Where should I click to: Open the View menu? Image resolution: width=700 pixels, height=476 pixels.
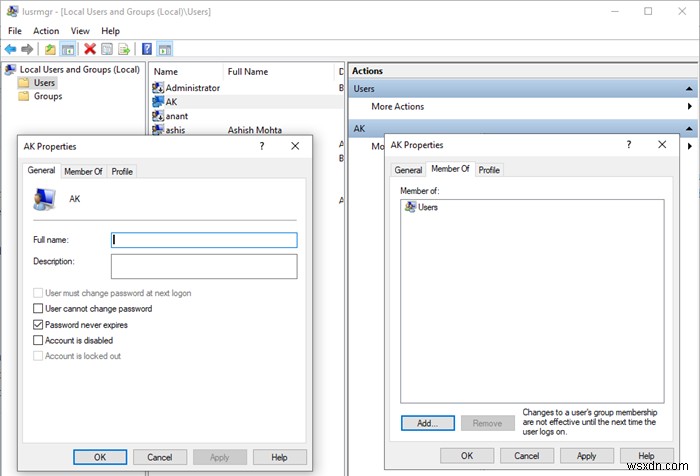pos(80,31)
